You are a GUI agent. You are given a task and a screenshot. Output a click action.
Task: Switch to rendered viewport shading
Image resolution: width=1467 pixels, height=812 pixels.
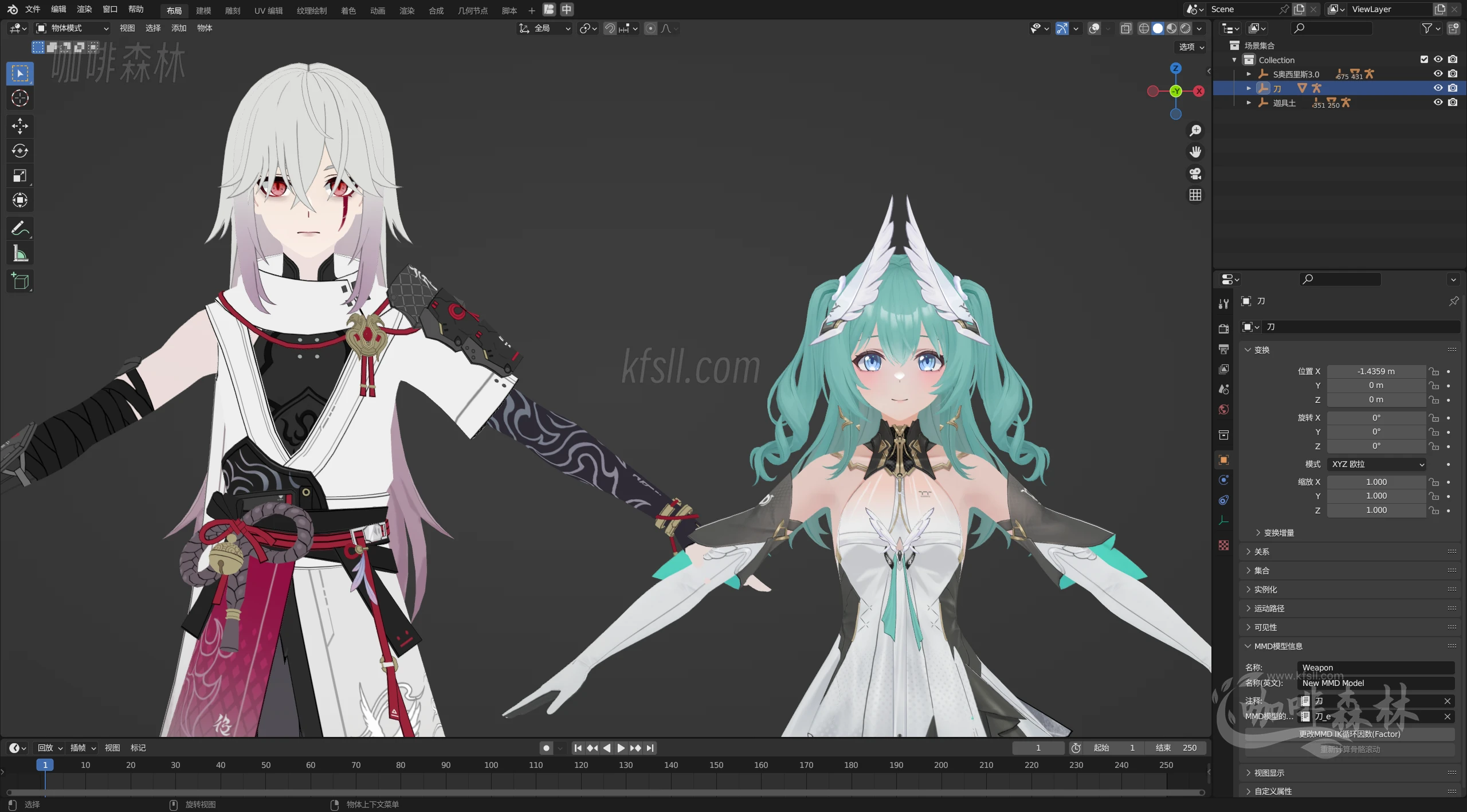pos(1186,28)
